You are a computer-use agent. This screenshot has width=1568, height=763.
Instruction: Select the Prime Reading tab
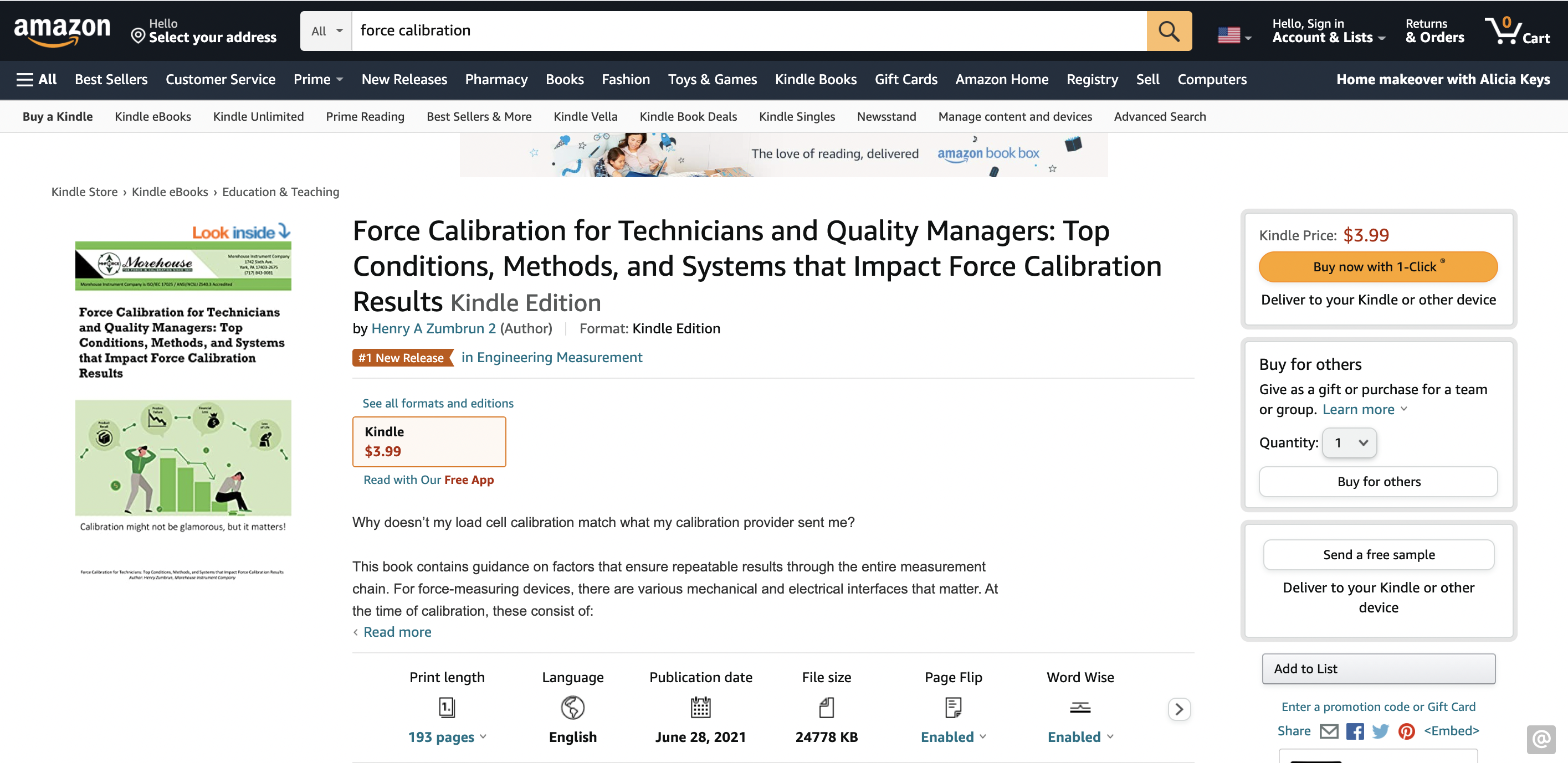coord(365,116)
